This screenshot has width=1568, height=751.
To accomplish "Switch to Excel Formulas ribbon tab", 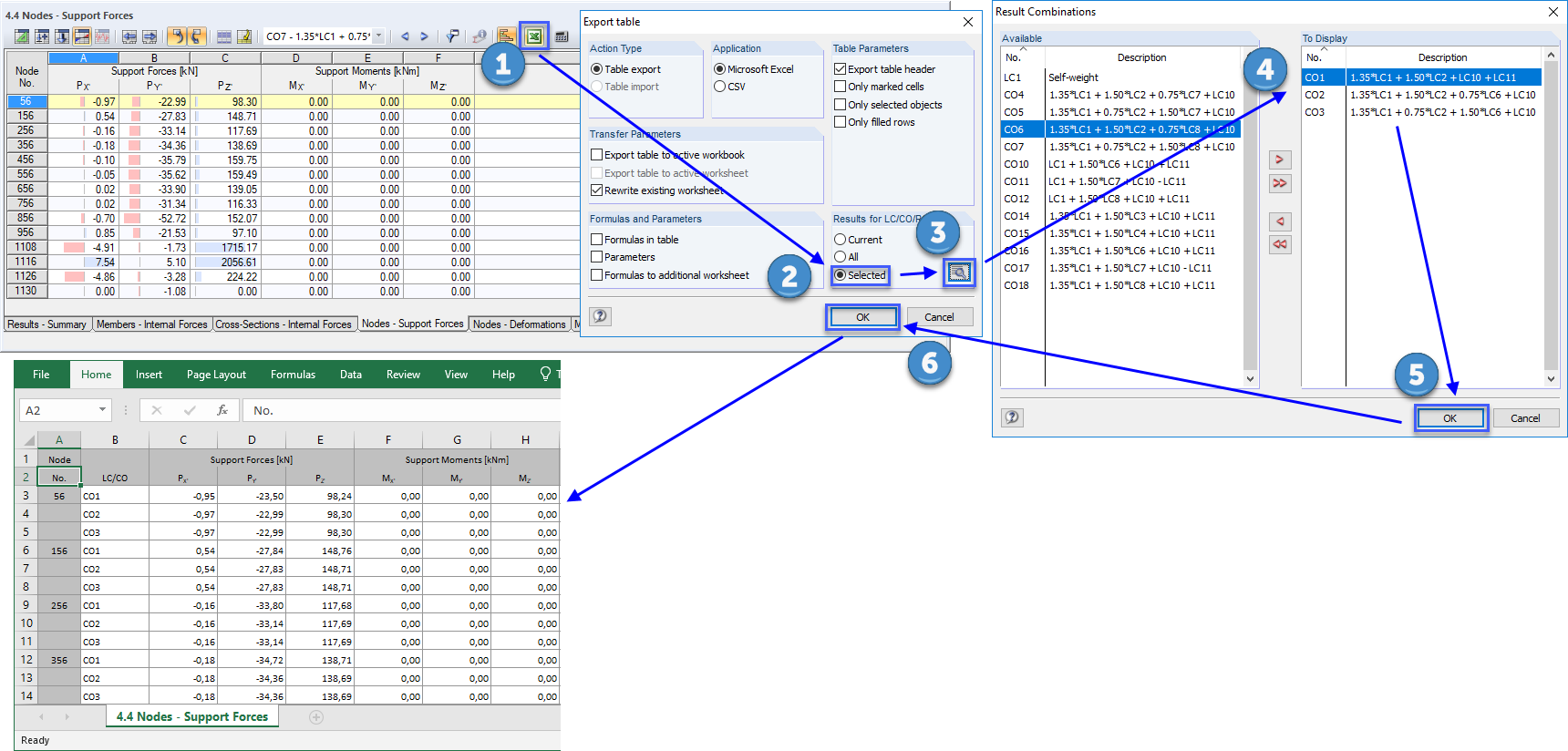I will 293,374.
